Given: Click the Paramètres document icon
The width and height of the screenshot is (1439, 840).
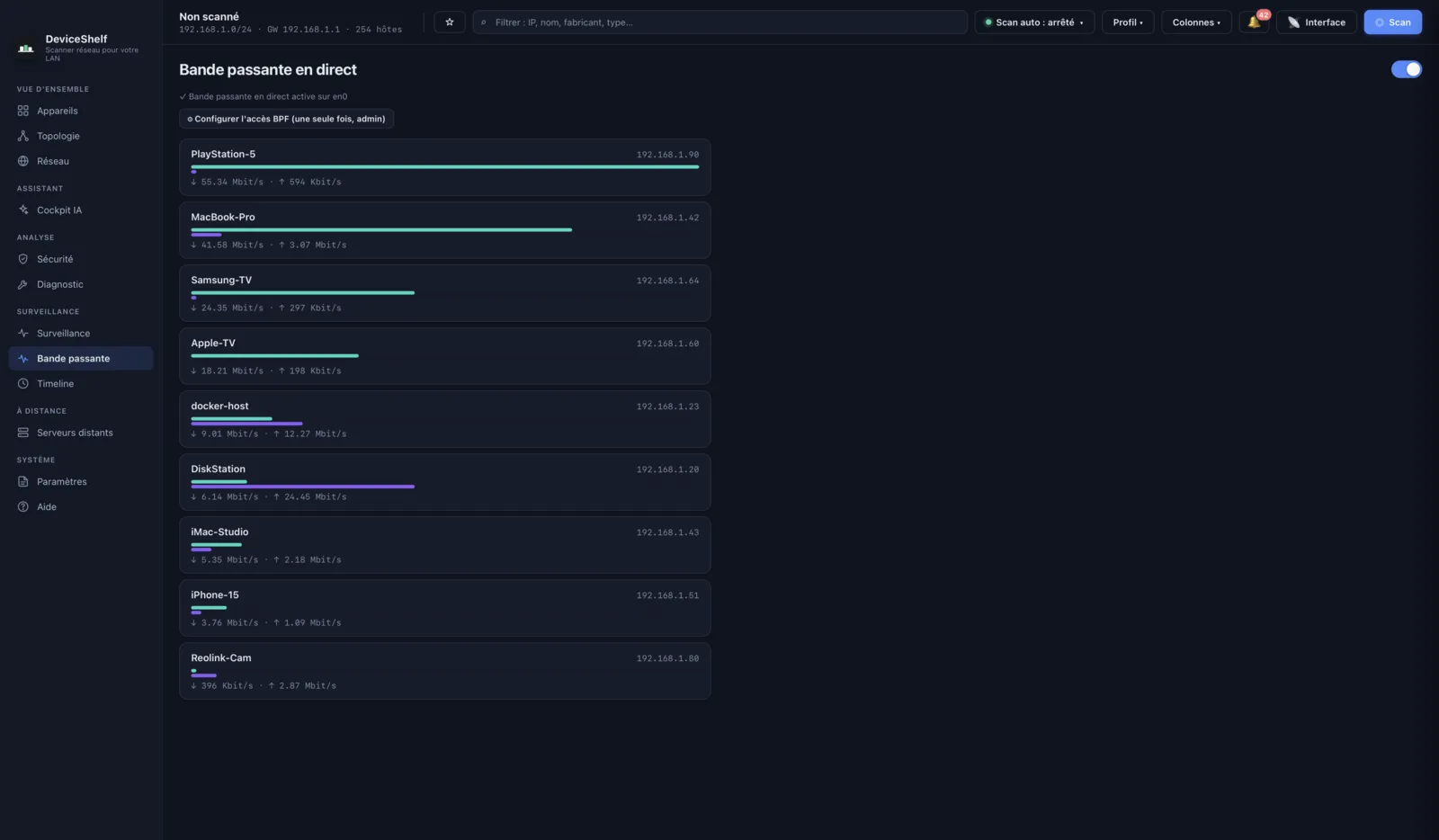Looking at the screenshot, I should [23, 481].
